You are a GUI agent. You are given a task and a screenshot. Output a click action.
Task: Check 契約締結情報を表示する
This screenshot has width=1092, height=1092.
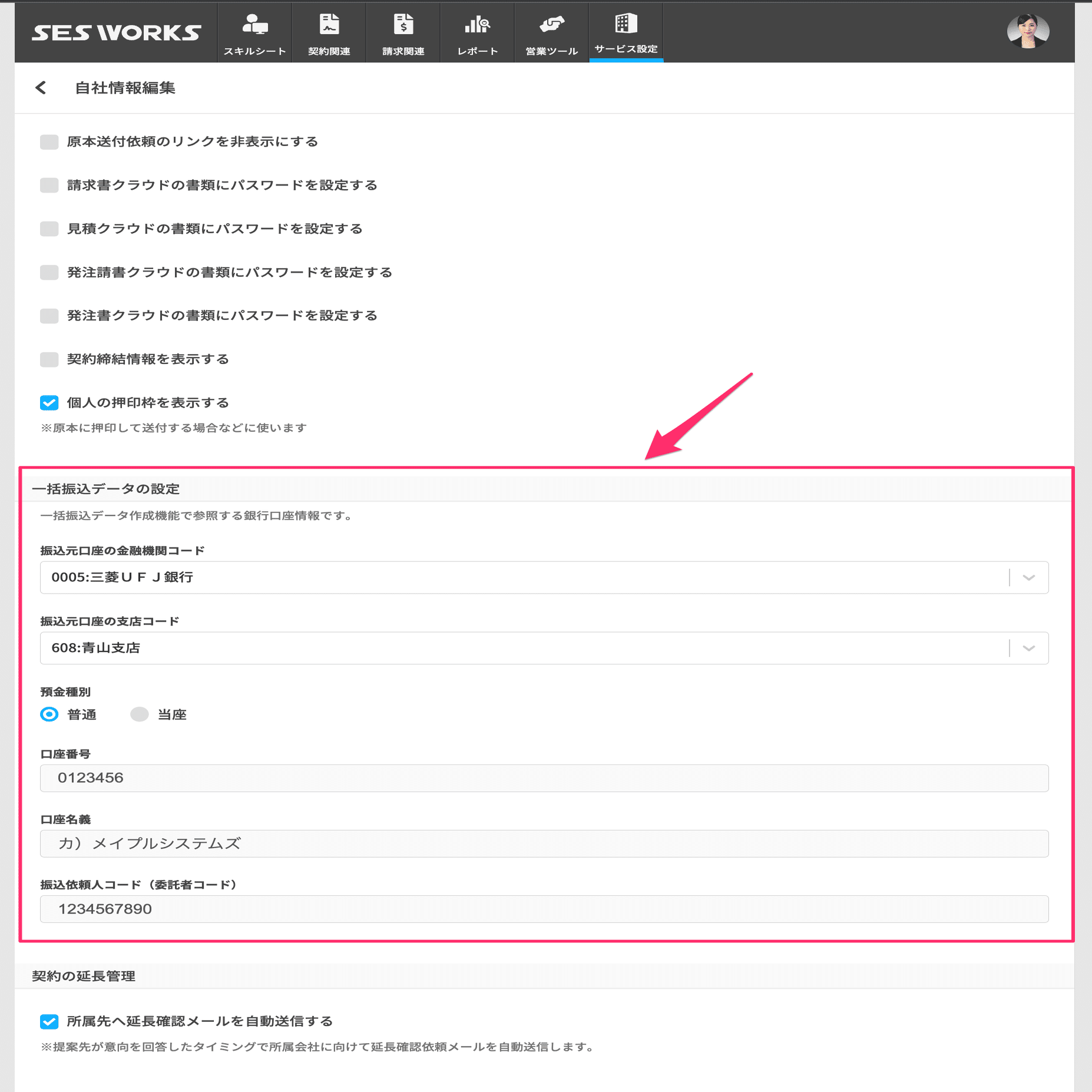(x=49, y=359)
